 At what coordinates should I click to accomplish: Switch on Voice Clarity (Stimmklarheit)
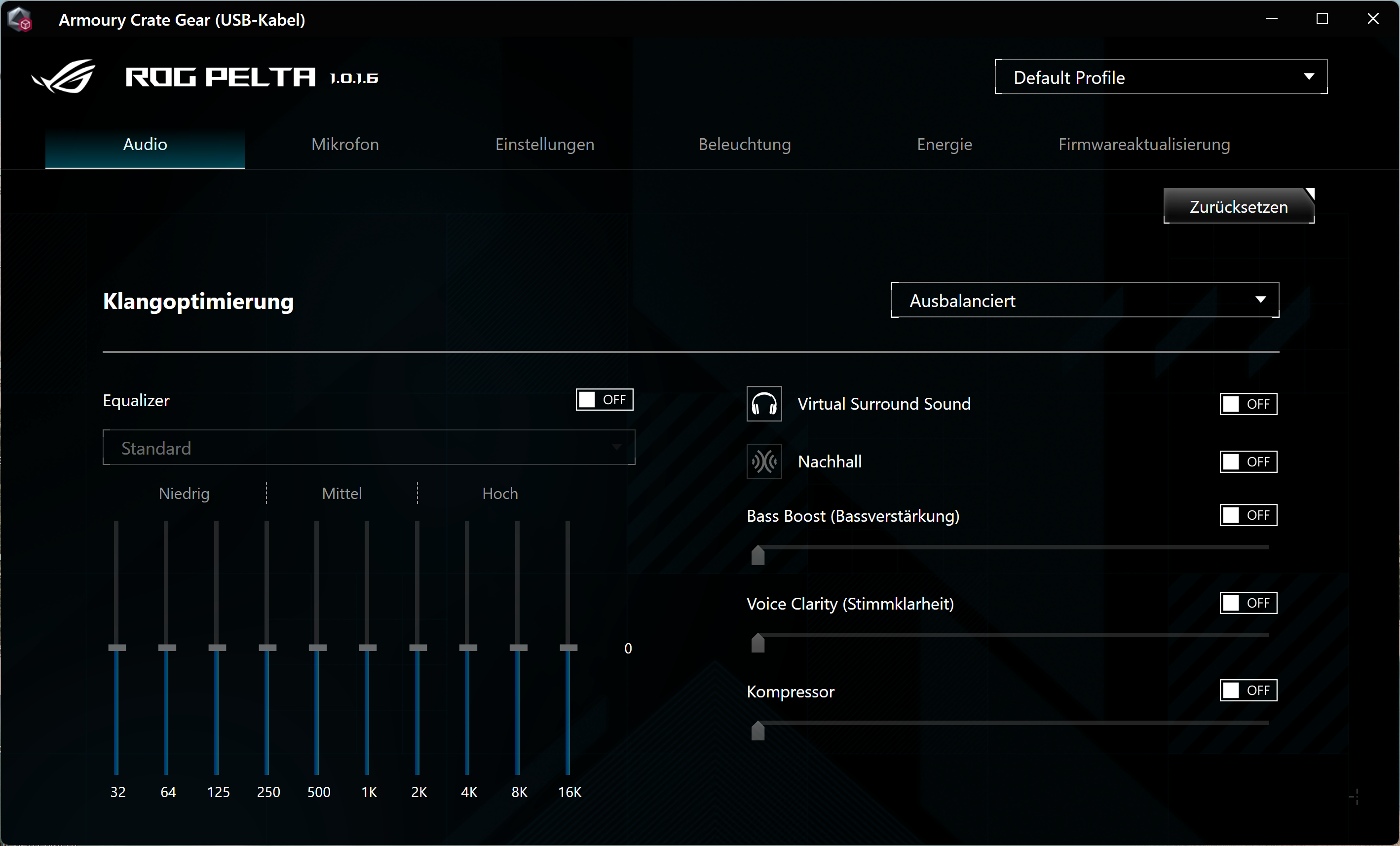point(1249,603)
